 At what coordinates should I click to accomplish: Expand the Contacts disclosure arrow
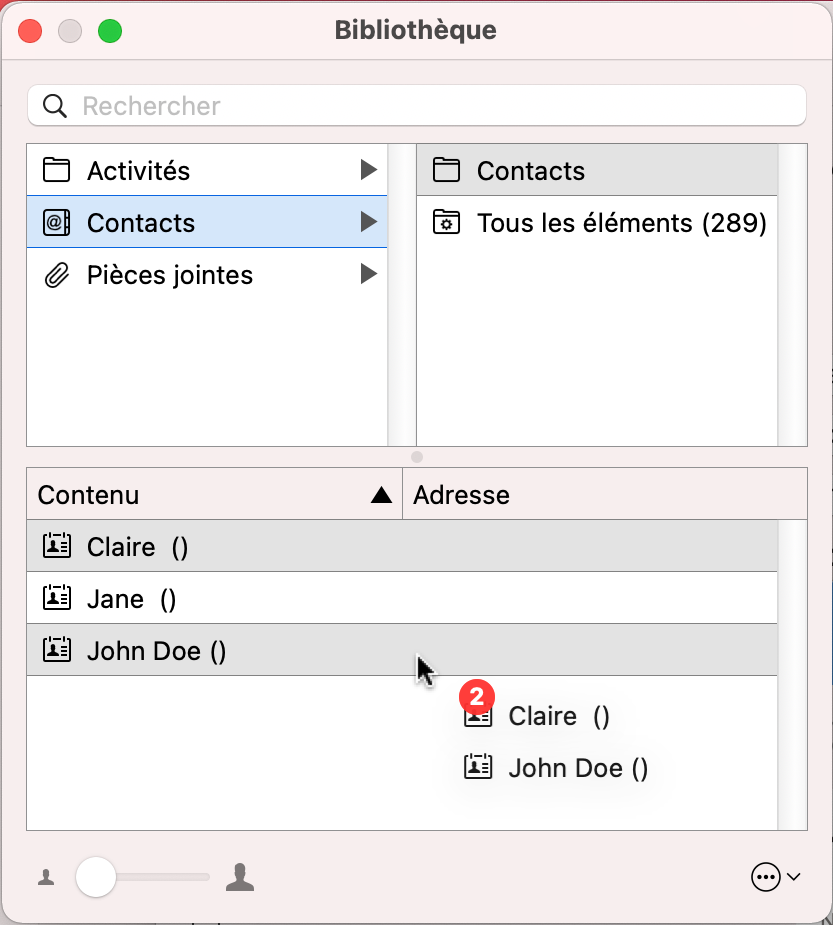369,222
